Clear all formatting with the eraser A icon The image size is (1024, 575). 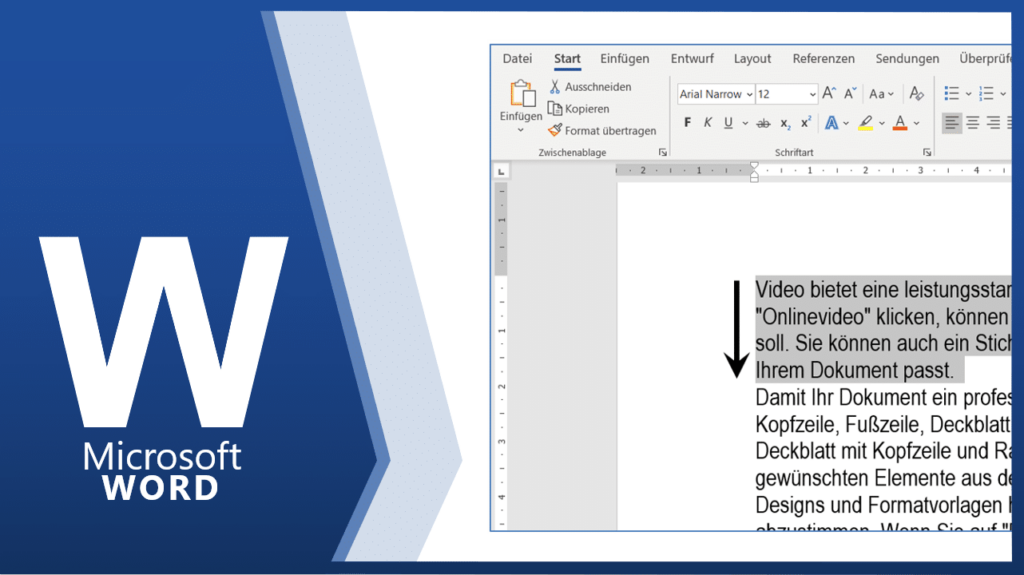[915, 94]
